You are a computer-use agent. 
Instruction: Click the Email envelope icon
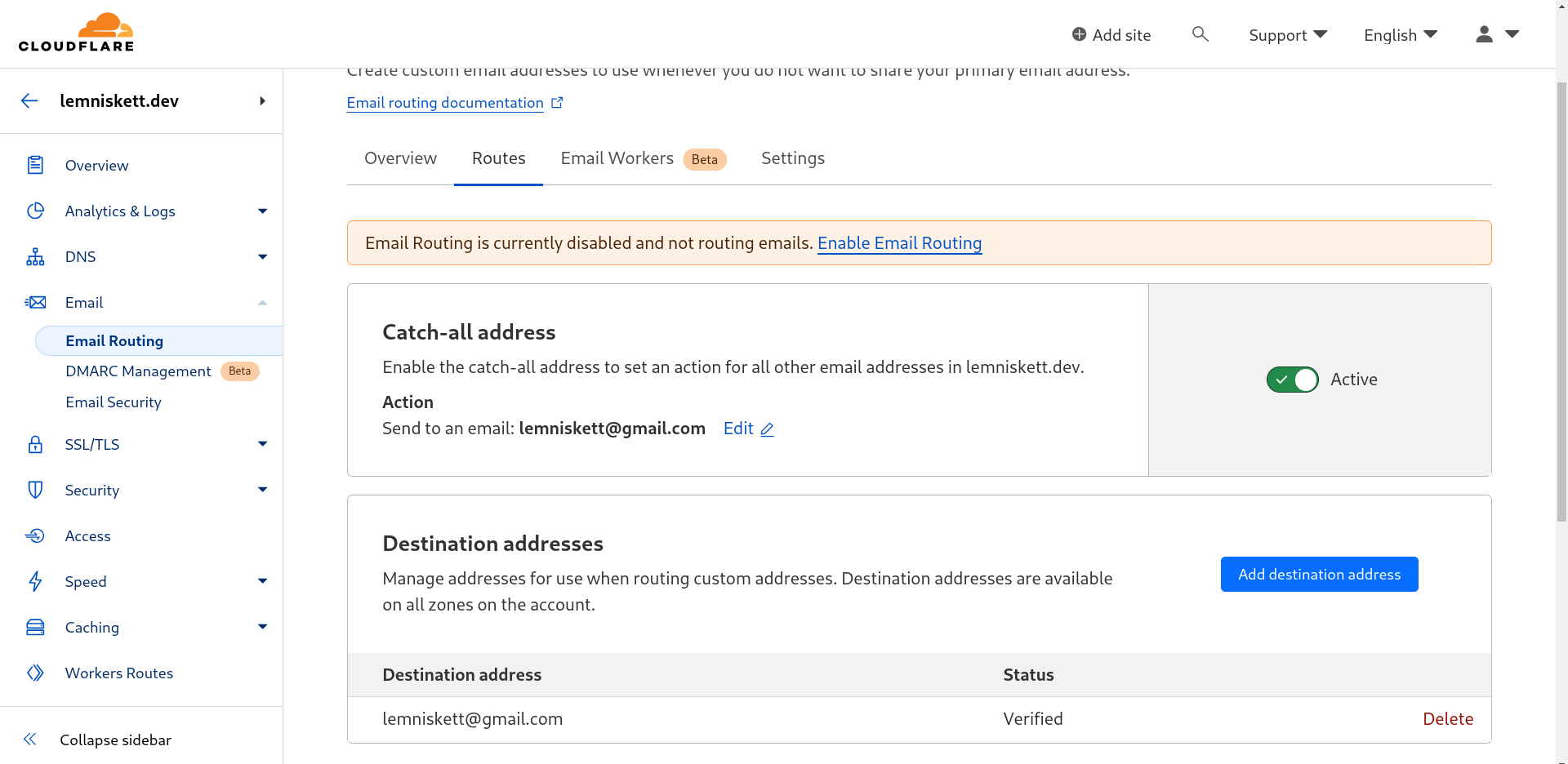(x=35, y=302)
